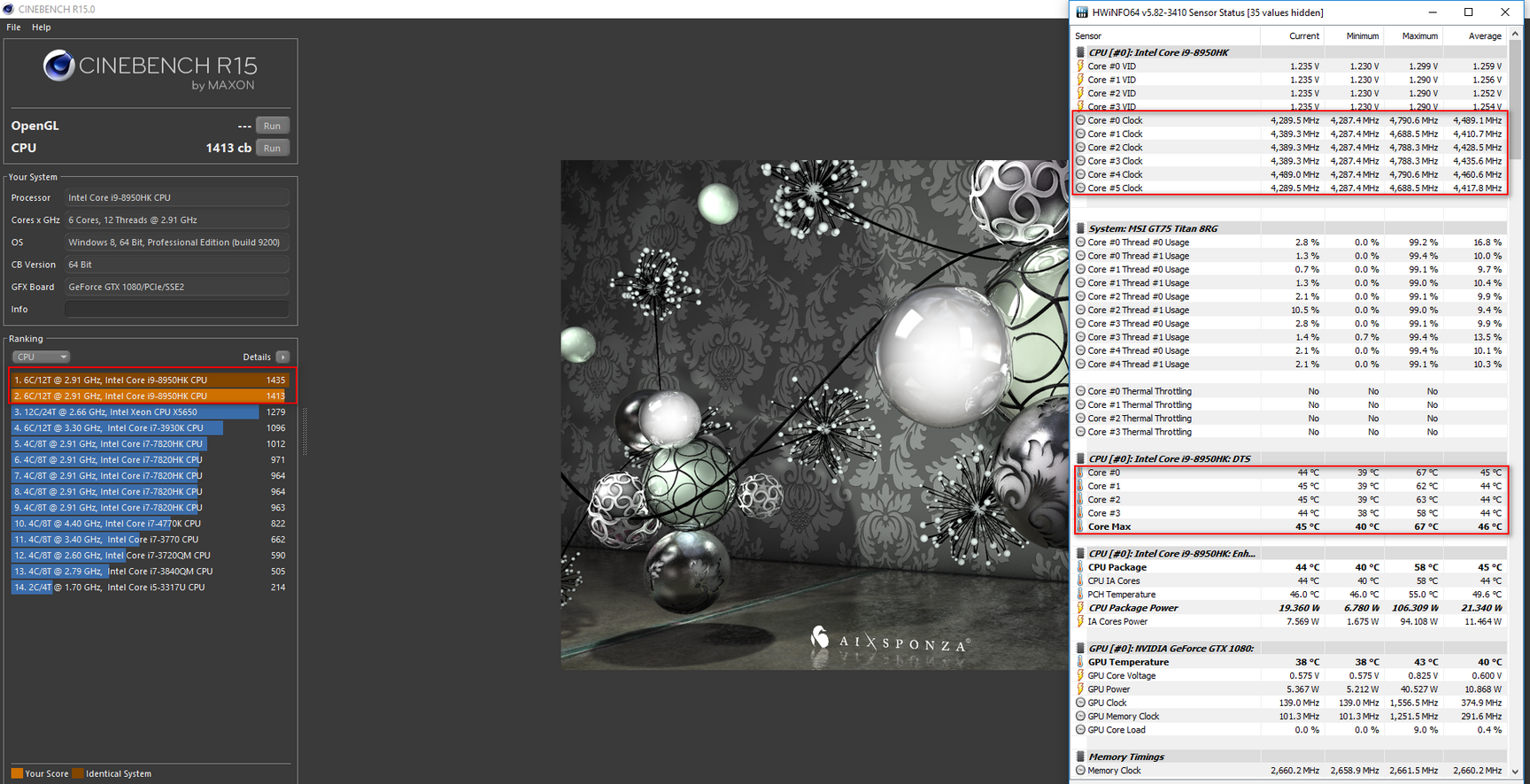Click the Minimum column header
The width and height of the screenshot is (1530, 784).
1363,36
